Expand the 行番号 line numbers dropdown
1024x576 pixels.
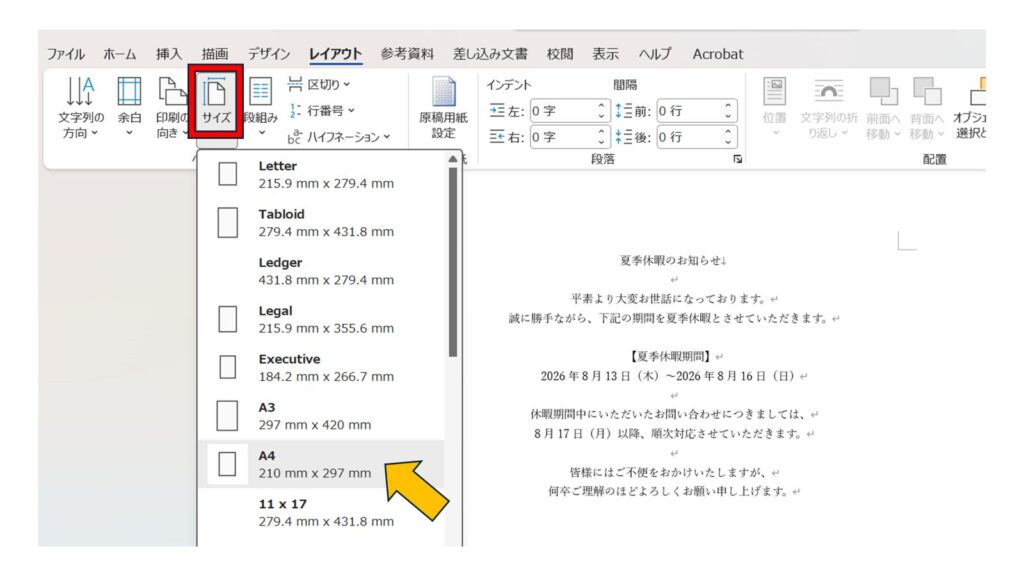point(321,111)
